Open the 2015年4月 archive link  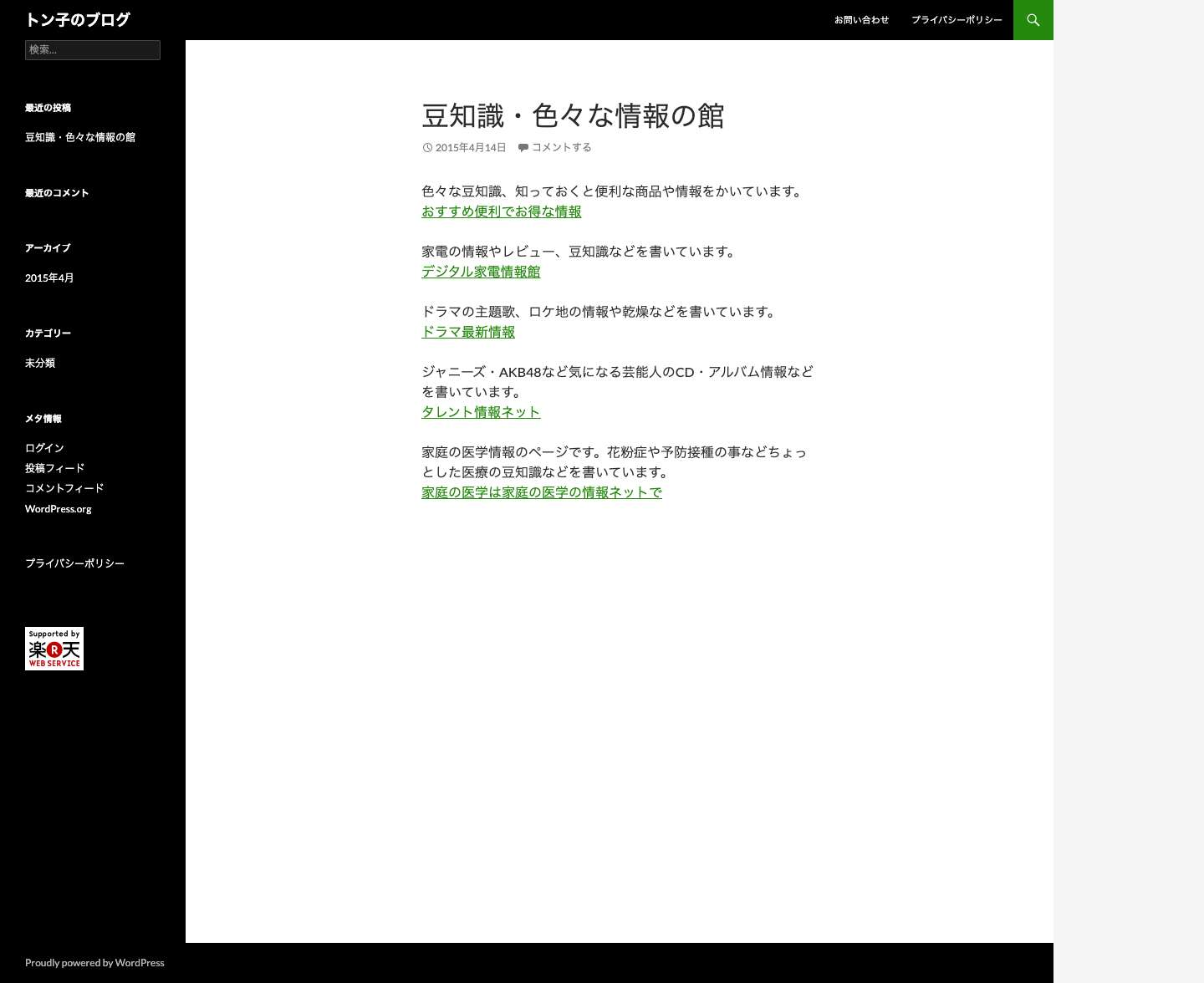point(49,278)
